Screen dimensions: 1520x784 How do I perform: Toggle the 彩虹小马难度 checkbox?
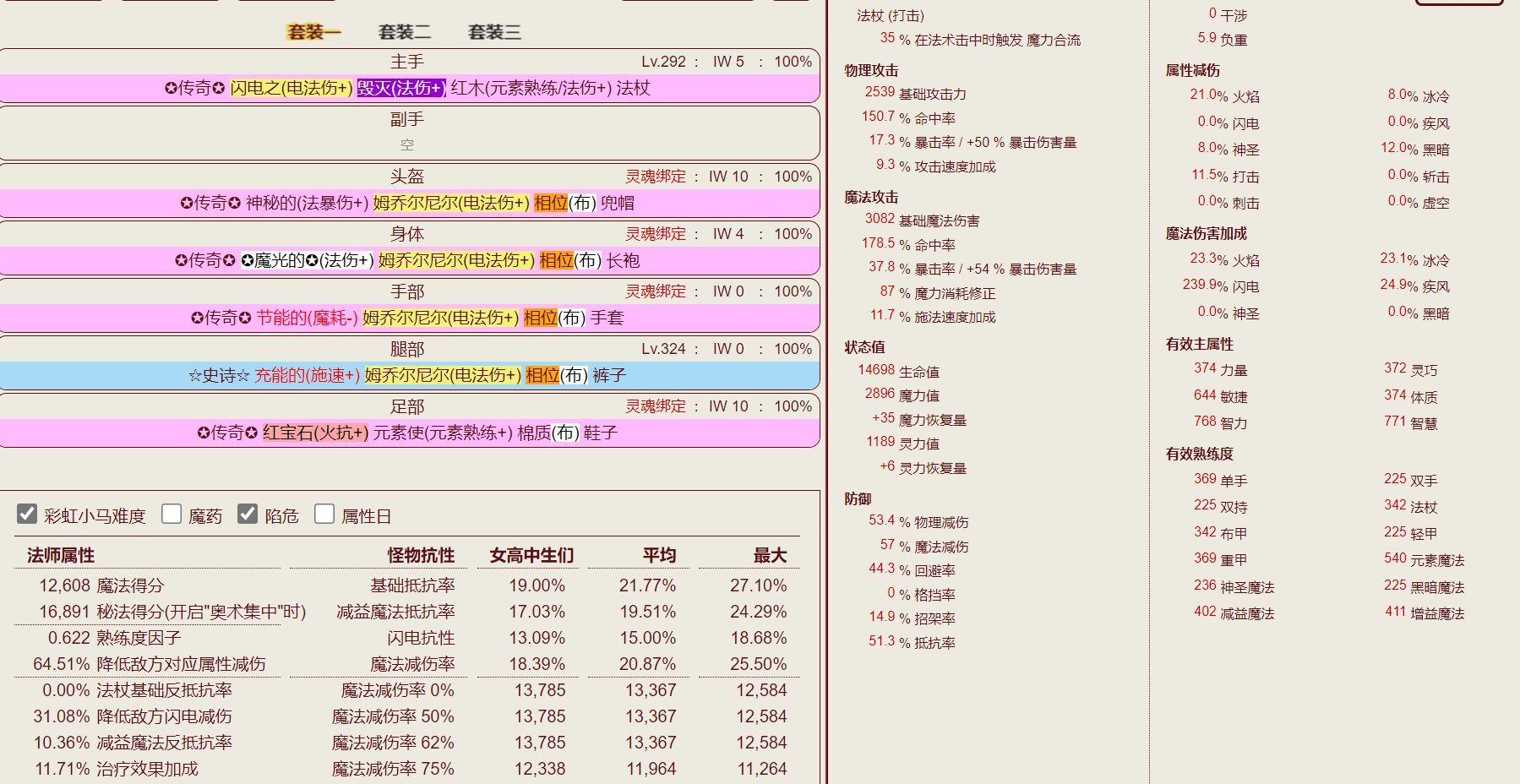pos(27,514)
